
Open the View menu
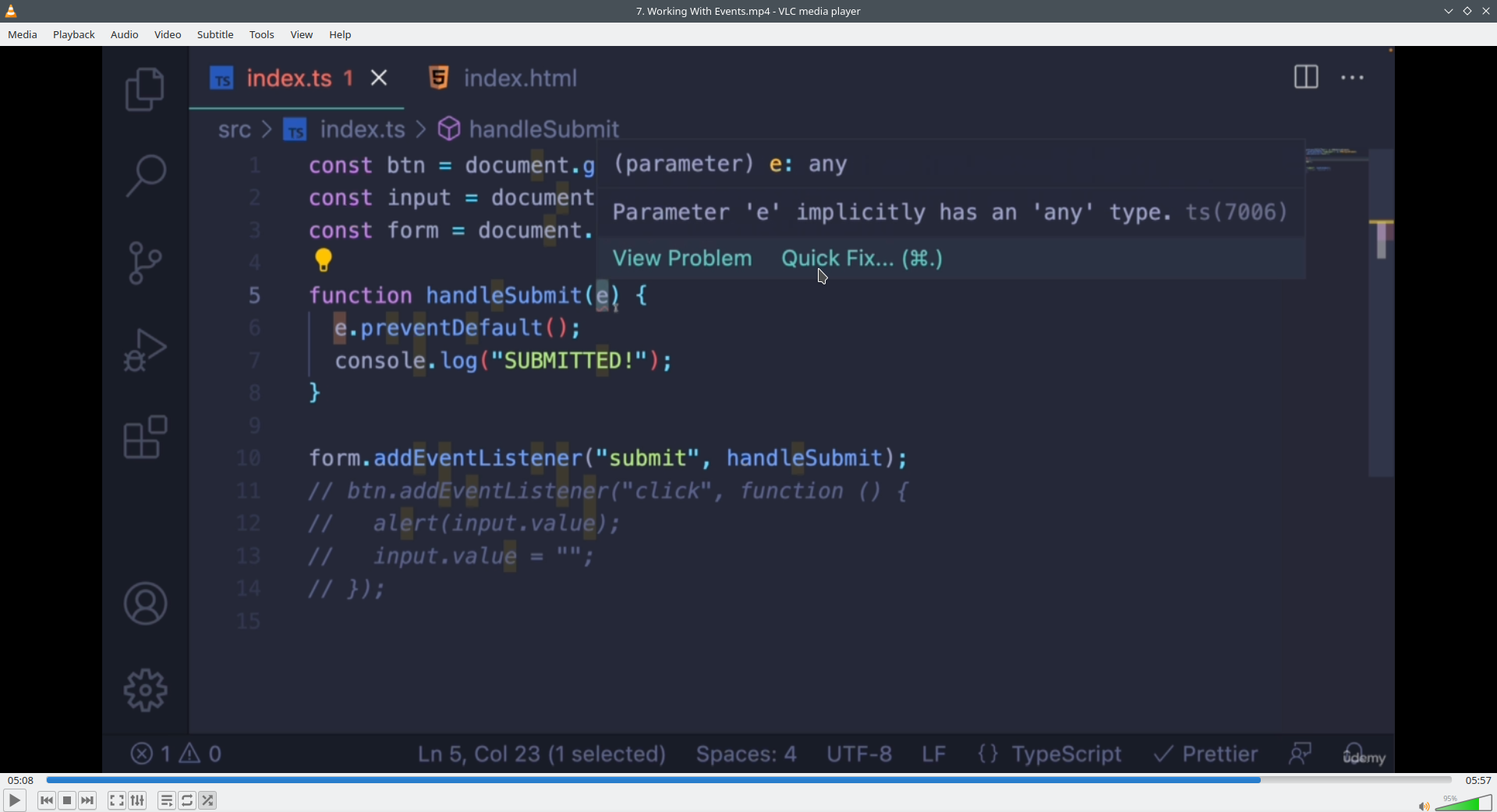click(x=302, y=35)
